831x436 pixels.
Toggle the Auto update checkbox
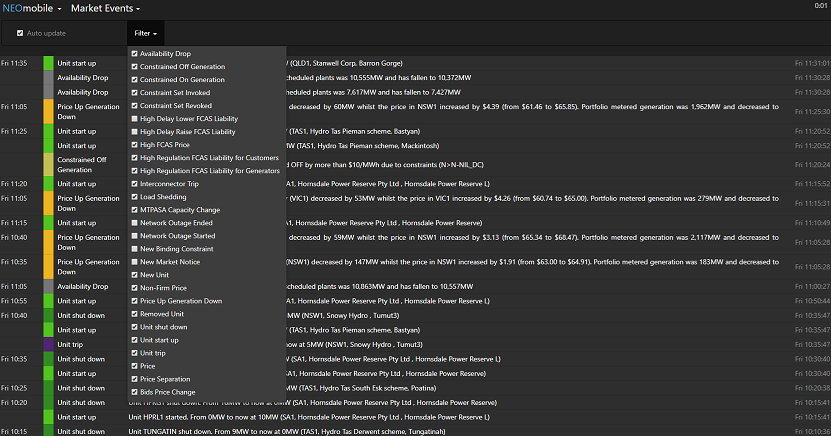coord(20,33)
